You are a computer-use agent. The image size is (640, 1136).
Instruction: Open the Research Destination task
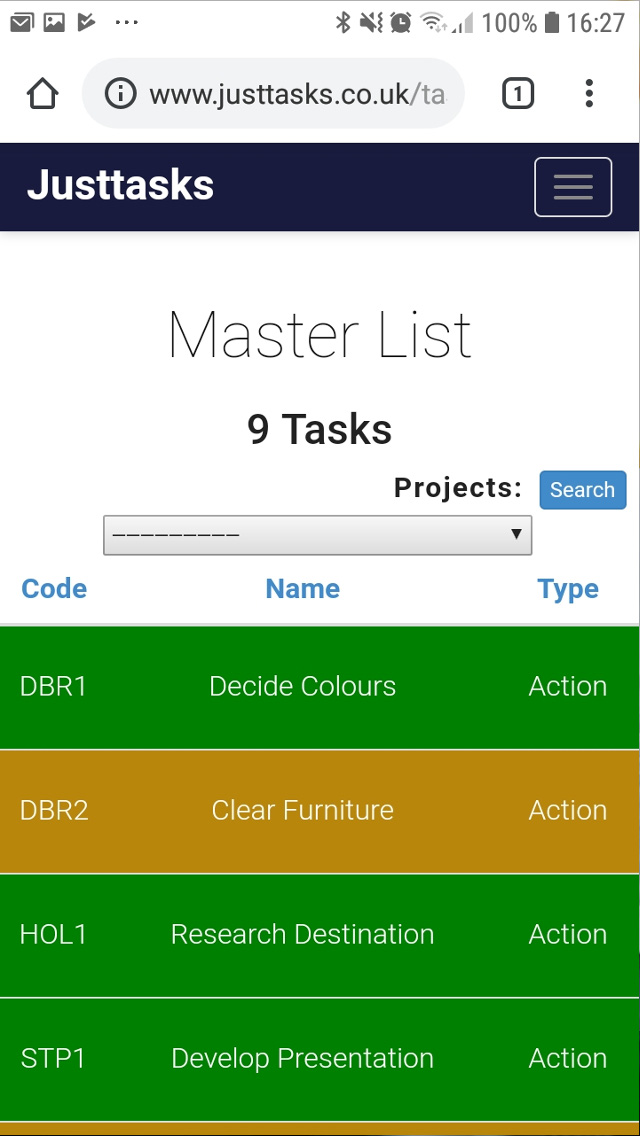[302, 934]
